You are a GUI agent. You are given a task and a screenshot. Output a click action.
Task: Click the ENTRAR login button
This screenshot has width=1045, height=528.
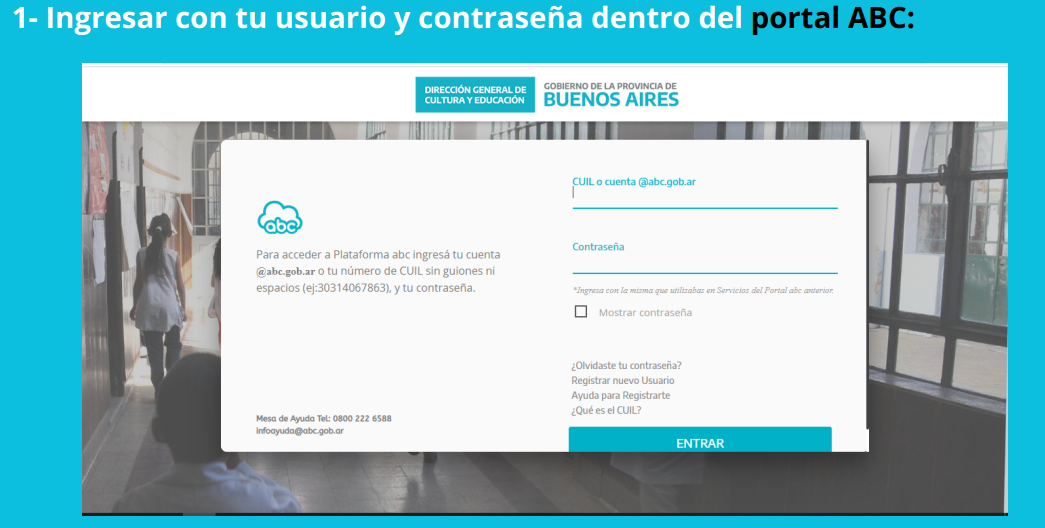tap(700, 440)
